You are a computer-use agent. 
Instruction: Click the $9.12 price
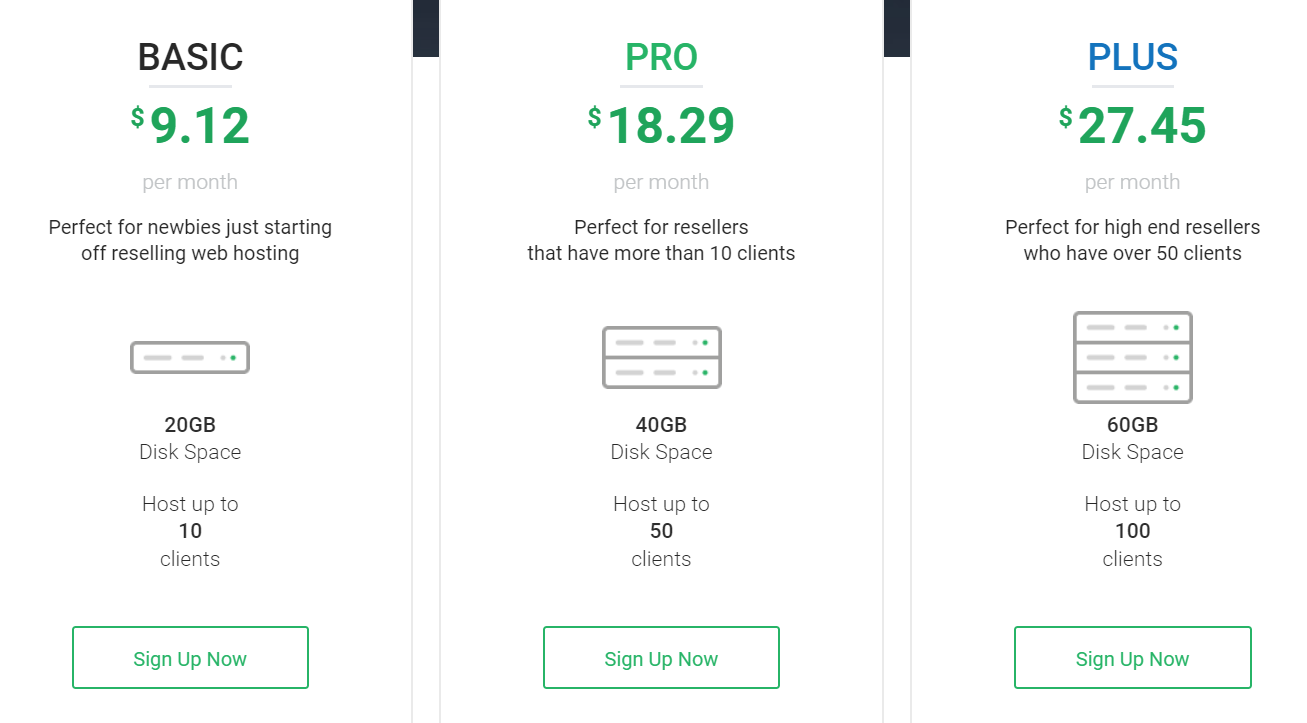(190, 126)
